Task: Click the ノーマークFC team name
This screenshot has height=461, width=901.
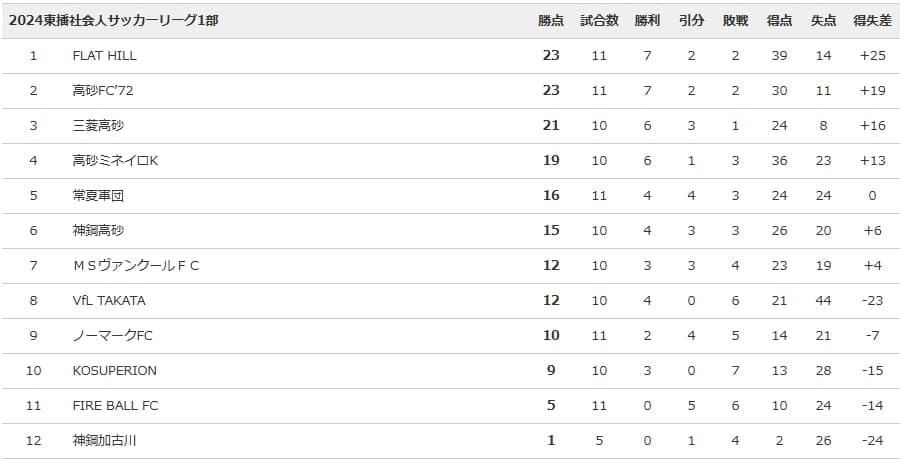Action: click(113, 336)
